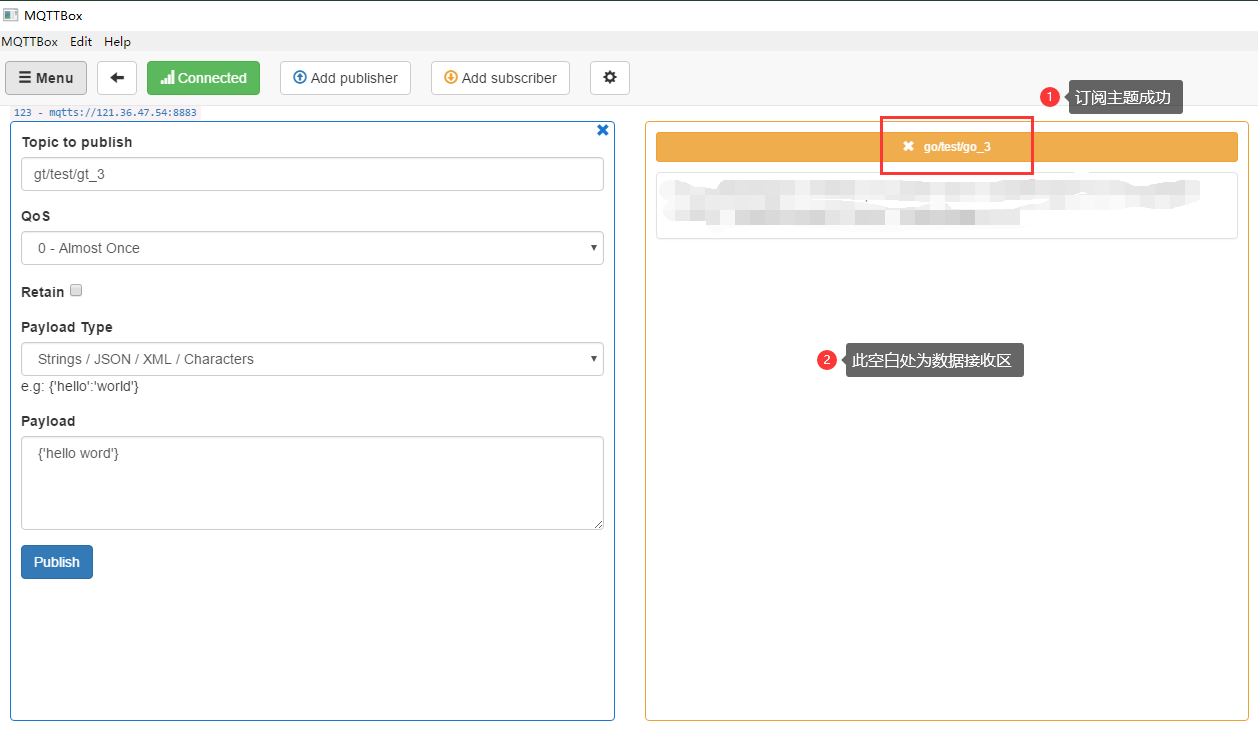Click the Topic to publish input field
1258x731 pixels.
(x=312, y=174)
